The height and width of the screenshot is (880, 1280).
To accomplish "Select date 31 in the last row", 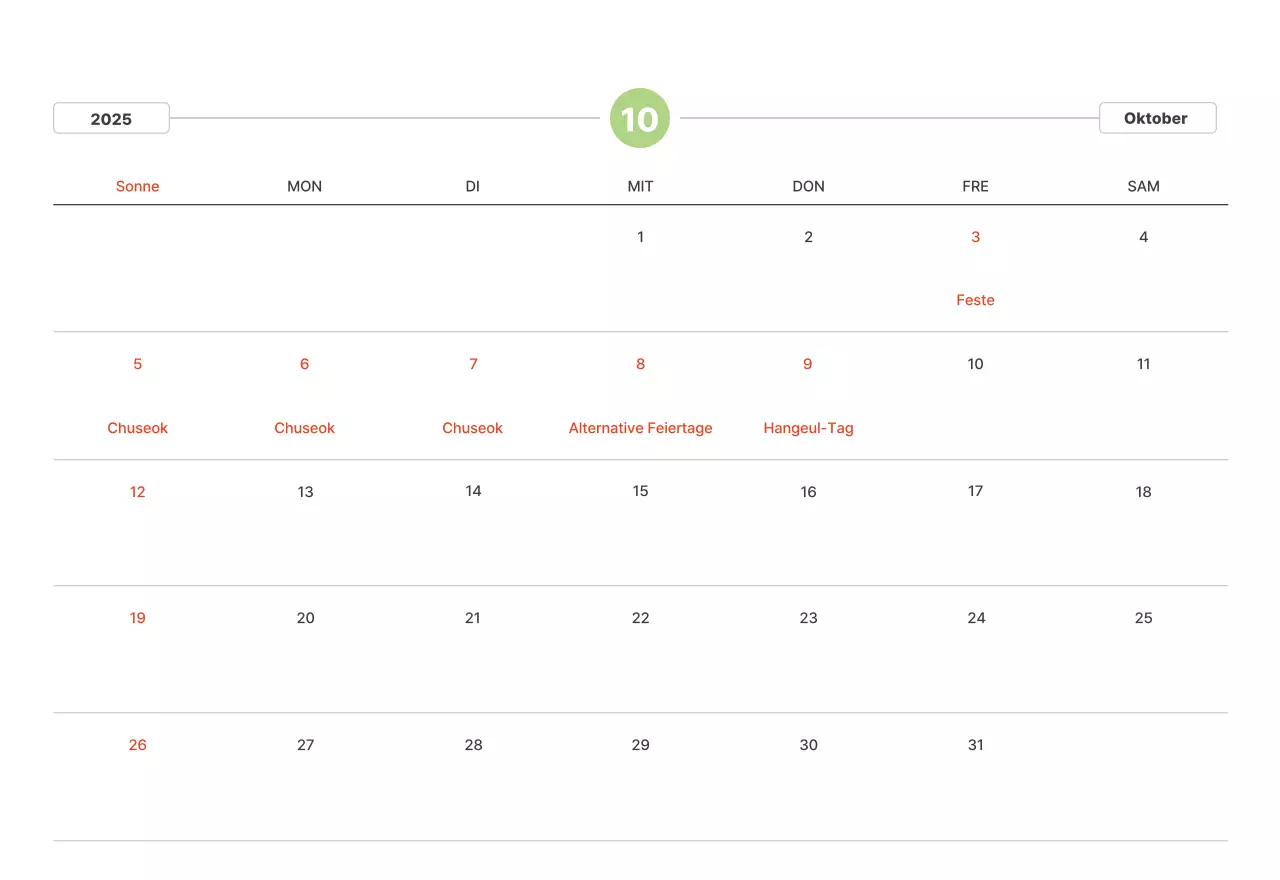I will pos(975,745).
